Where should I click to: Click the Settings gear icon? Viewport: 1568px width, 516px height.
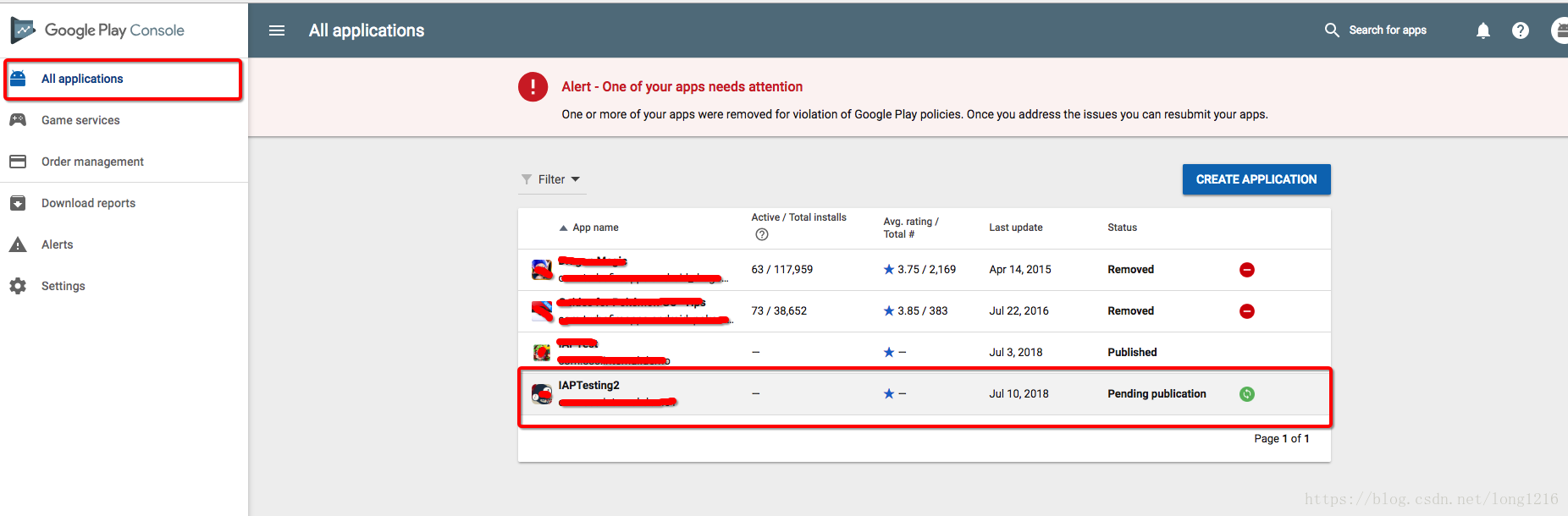click(18, 286)
